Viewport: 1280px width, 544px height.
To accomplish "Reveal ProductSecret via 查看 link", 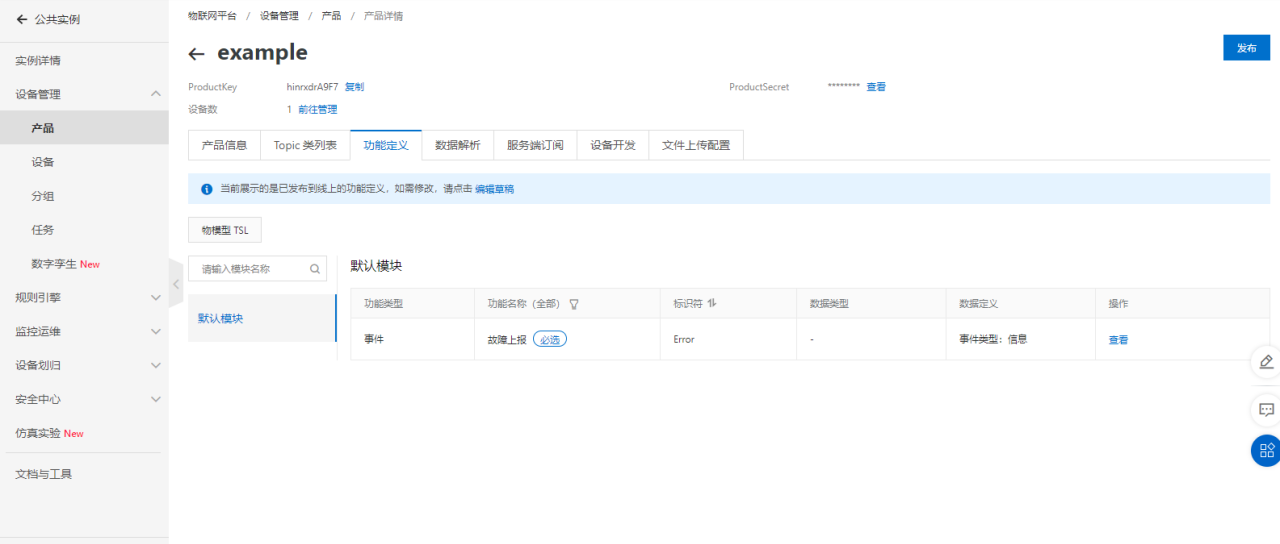I will (x=876, y=87).
